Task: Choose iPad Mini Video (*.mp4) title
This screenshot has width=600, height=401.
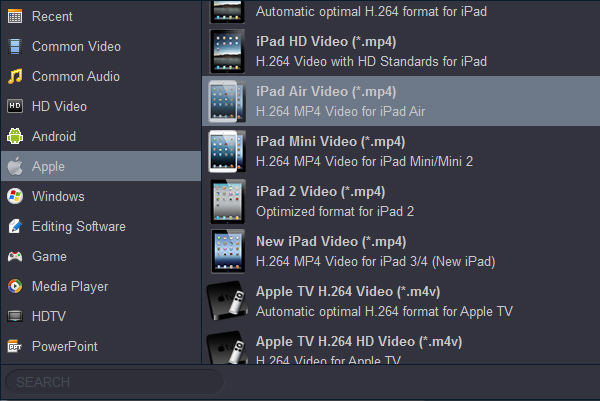Action: 331,142
